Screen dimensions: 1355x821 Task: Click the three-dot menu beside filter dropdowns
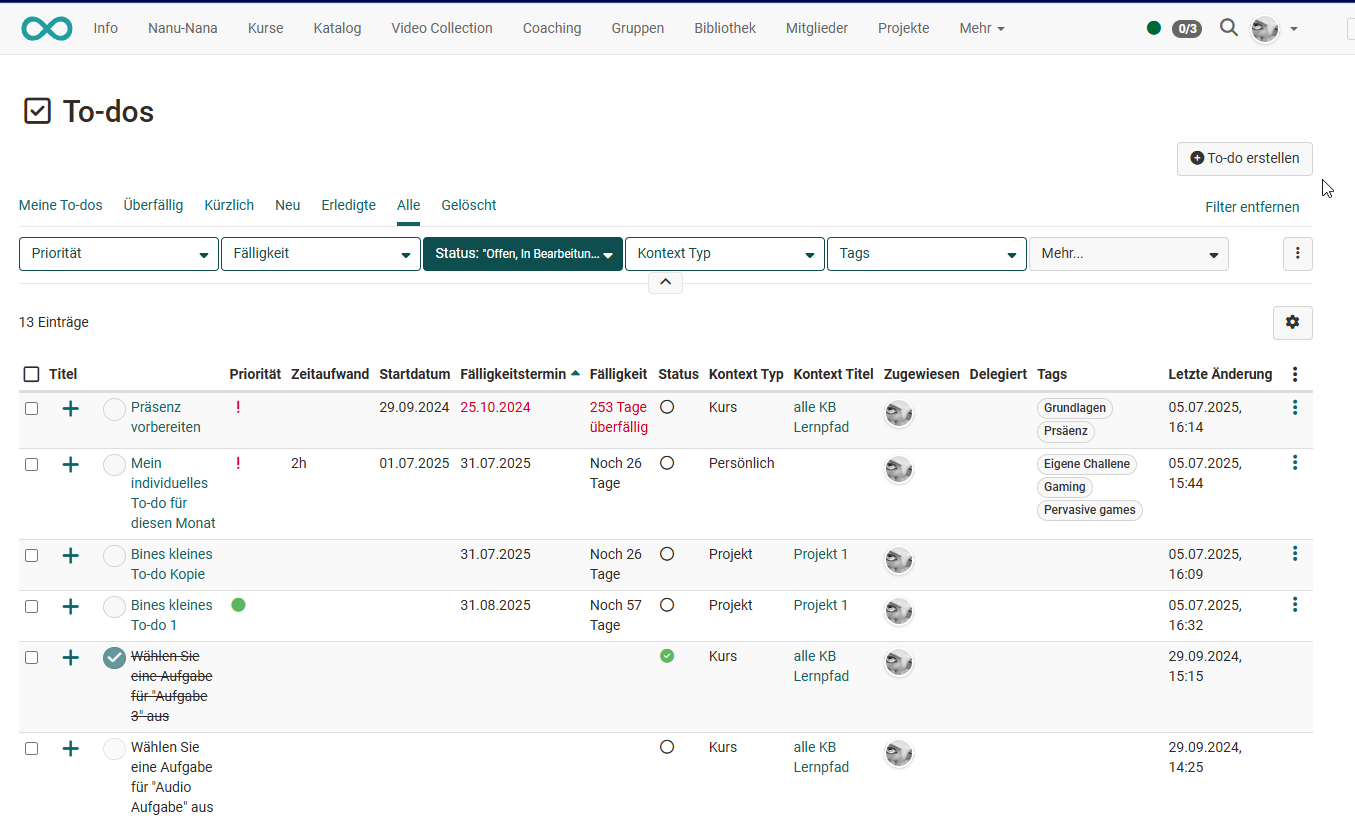pos(1297,254)
